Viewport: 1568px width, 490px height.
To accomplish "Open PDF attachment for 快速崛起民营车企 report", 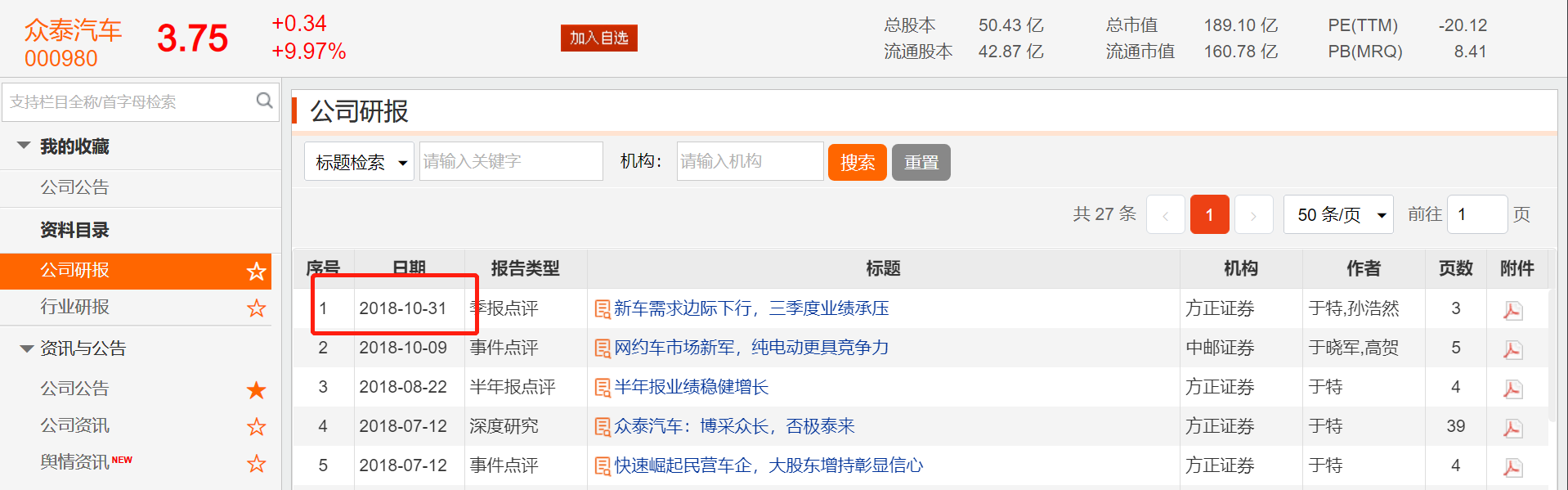I will coord(1512,467).
